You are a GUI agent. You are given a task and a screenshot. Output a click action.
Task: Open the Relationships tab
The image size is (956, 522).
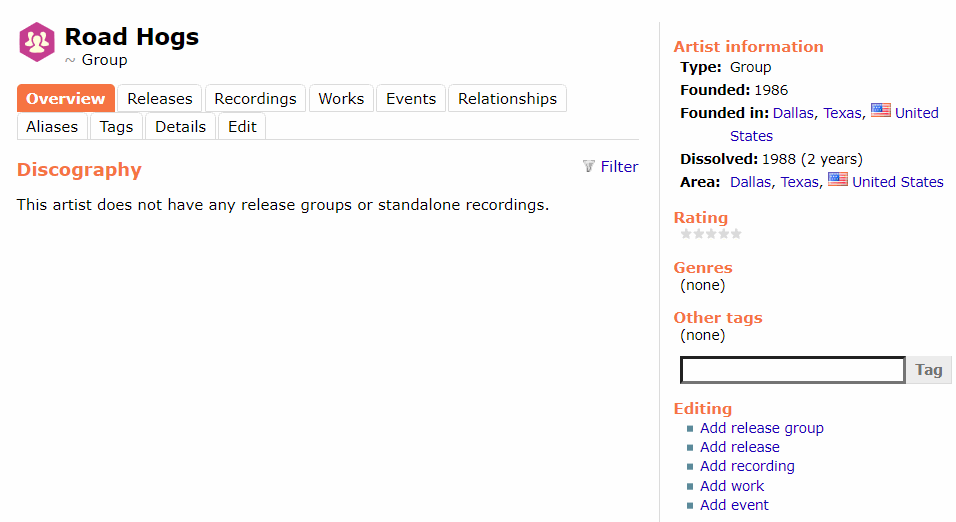(x=507, y=99)
